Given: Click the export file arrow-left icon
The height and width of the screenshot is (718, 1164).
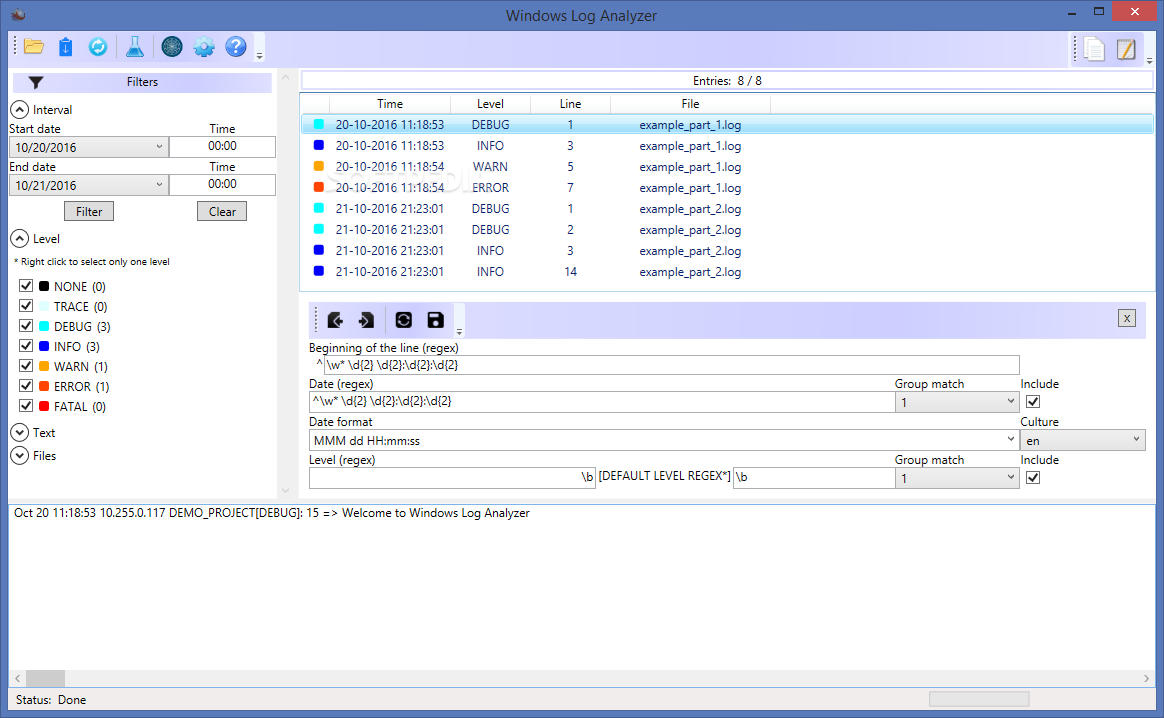Looking at the screenshot, I should tap(335, 320).
